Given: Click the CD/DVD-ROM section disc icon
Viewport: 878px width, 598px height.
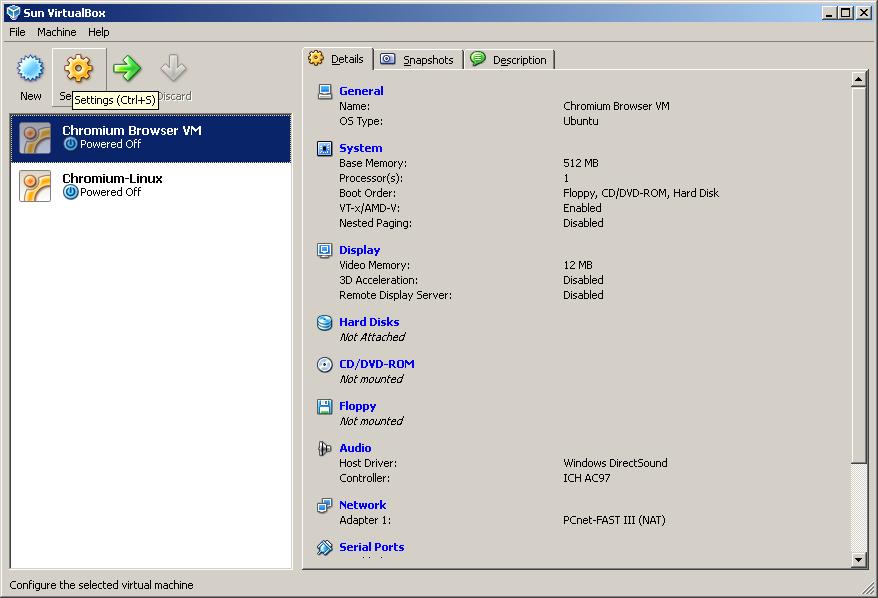Looking at the screenshot, I should coord(325,365).
